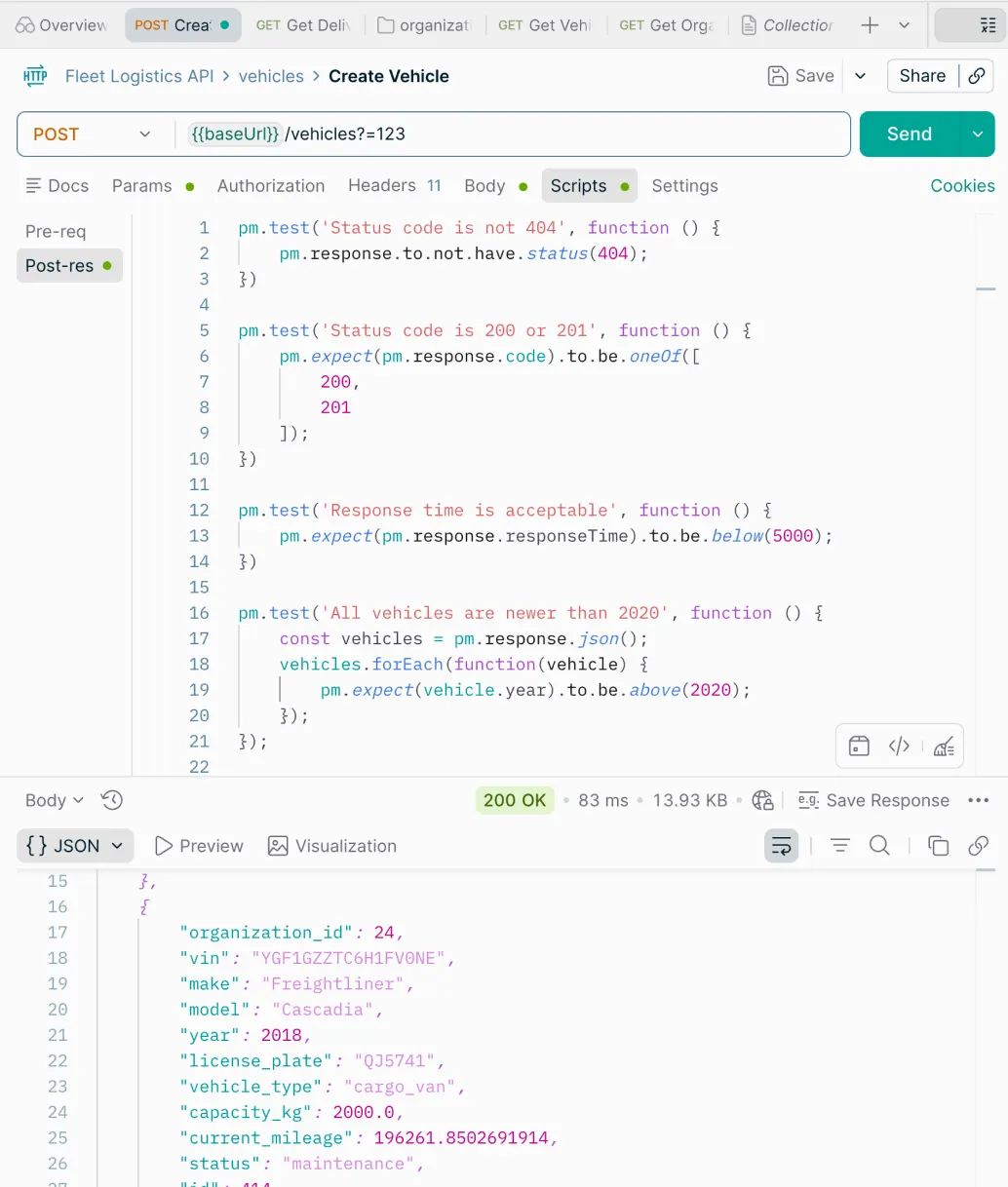Search within the response body
The height and width of the screenshot is (1187, 1008).
tap(879, 846)
